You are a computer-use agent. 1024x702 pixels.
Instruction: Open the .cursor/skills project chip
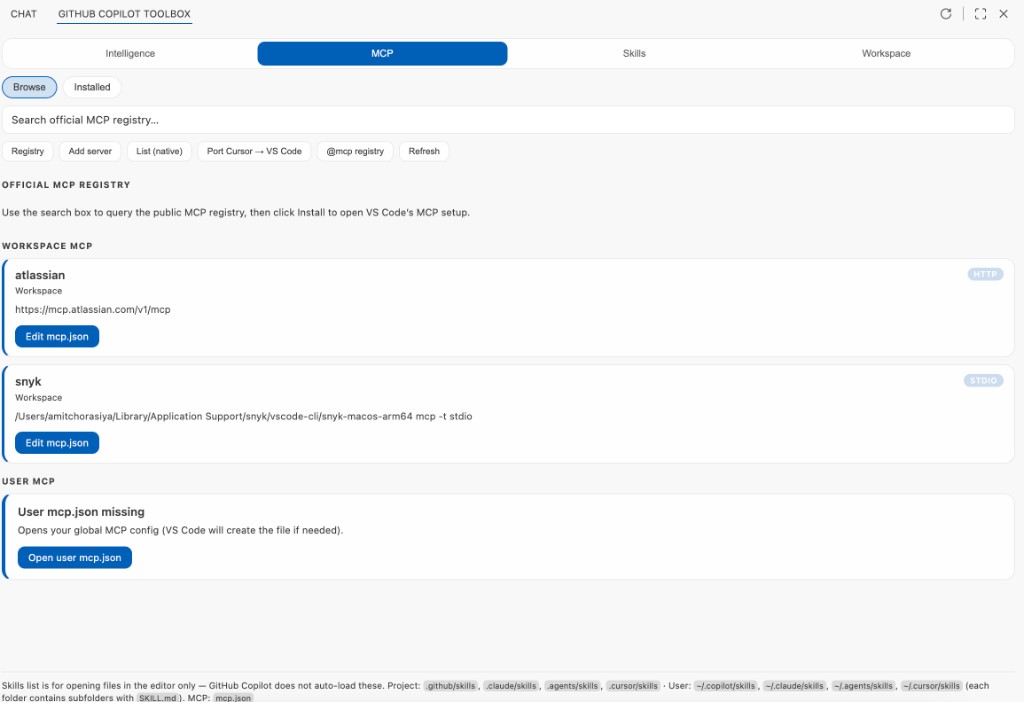coord(631,686)
